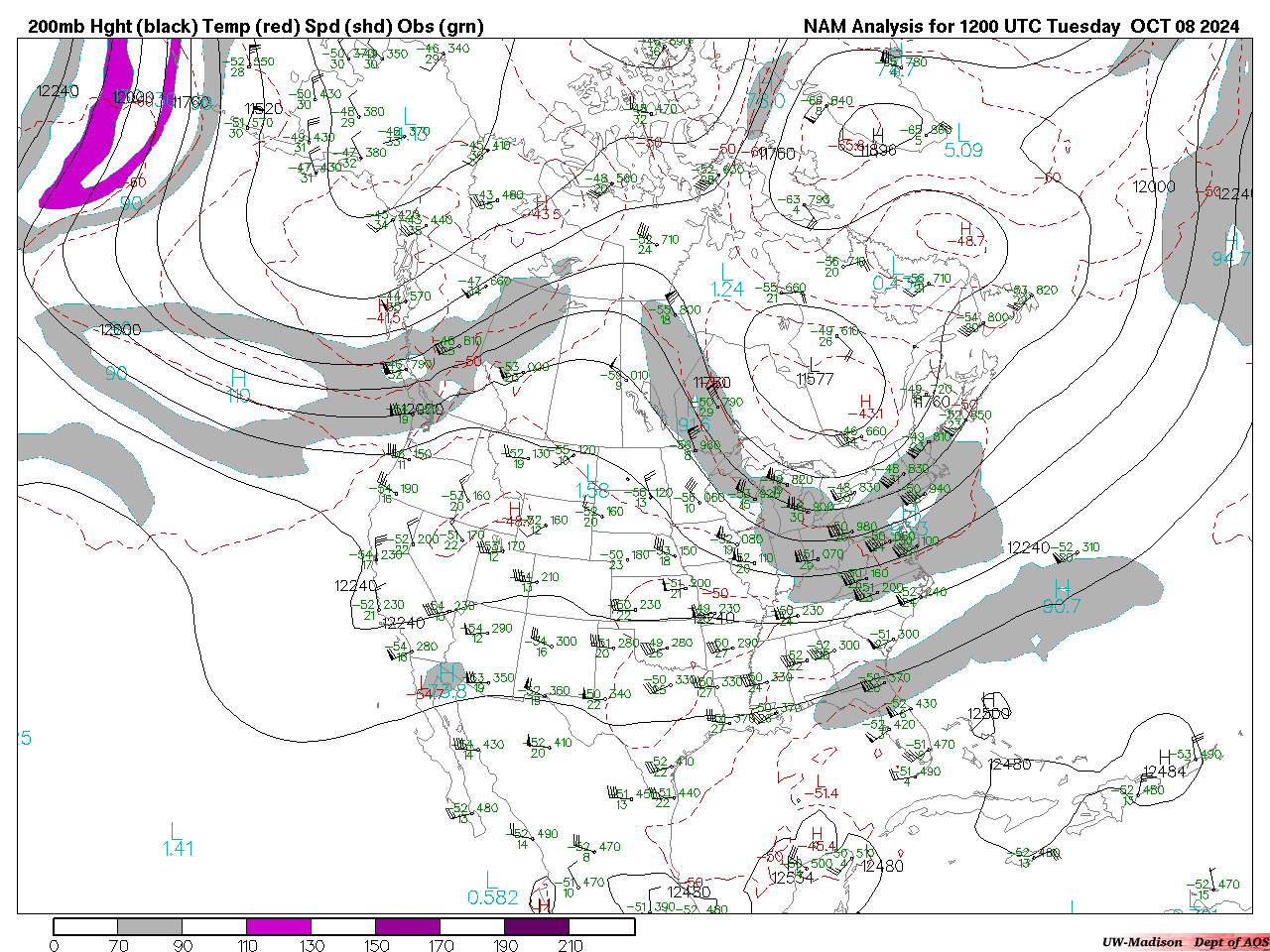Screen dimensions: 1270x952
Task: Click the cyan H 90.7 marker
Action: 1062,597
